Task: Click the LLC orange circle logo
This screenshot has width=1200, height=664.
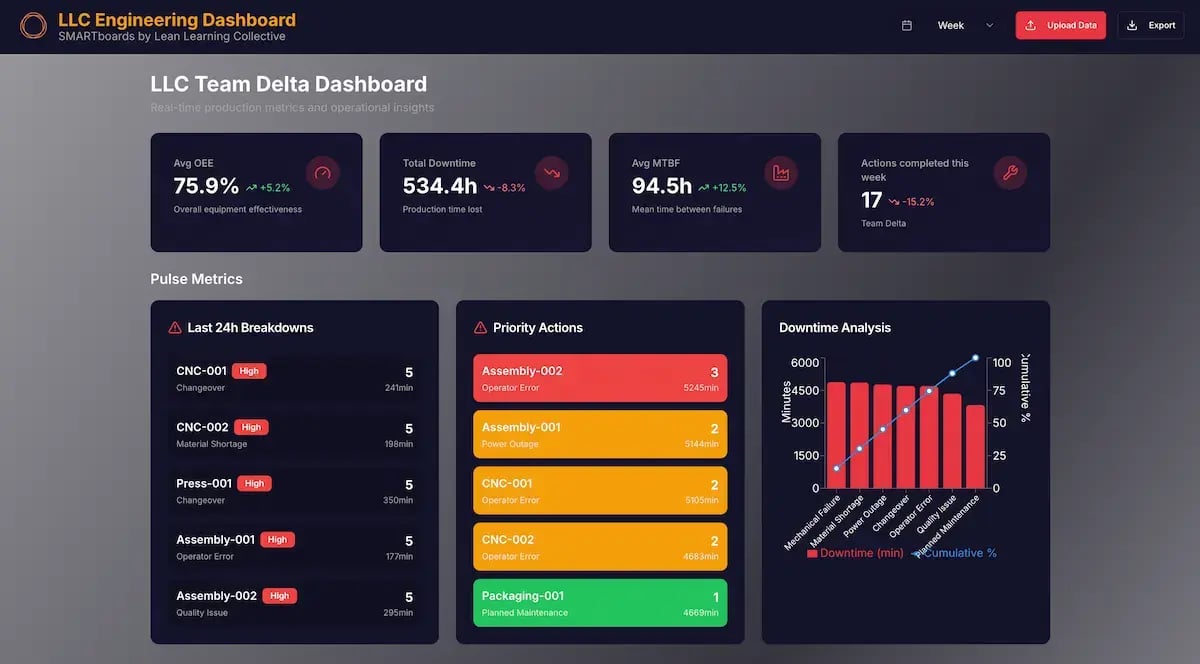Action: (x=33, y=26)
